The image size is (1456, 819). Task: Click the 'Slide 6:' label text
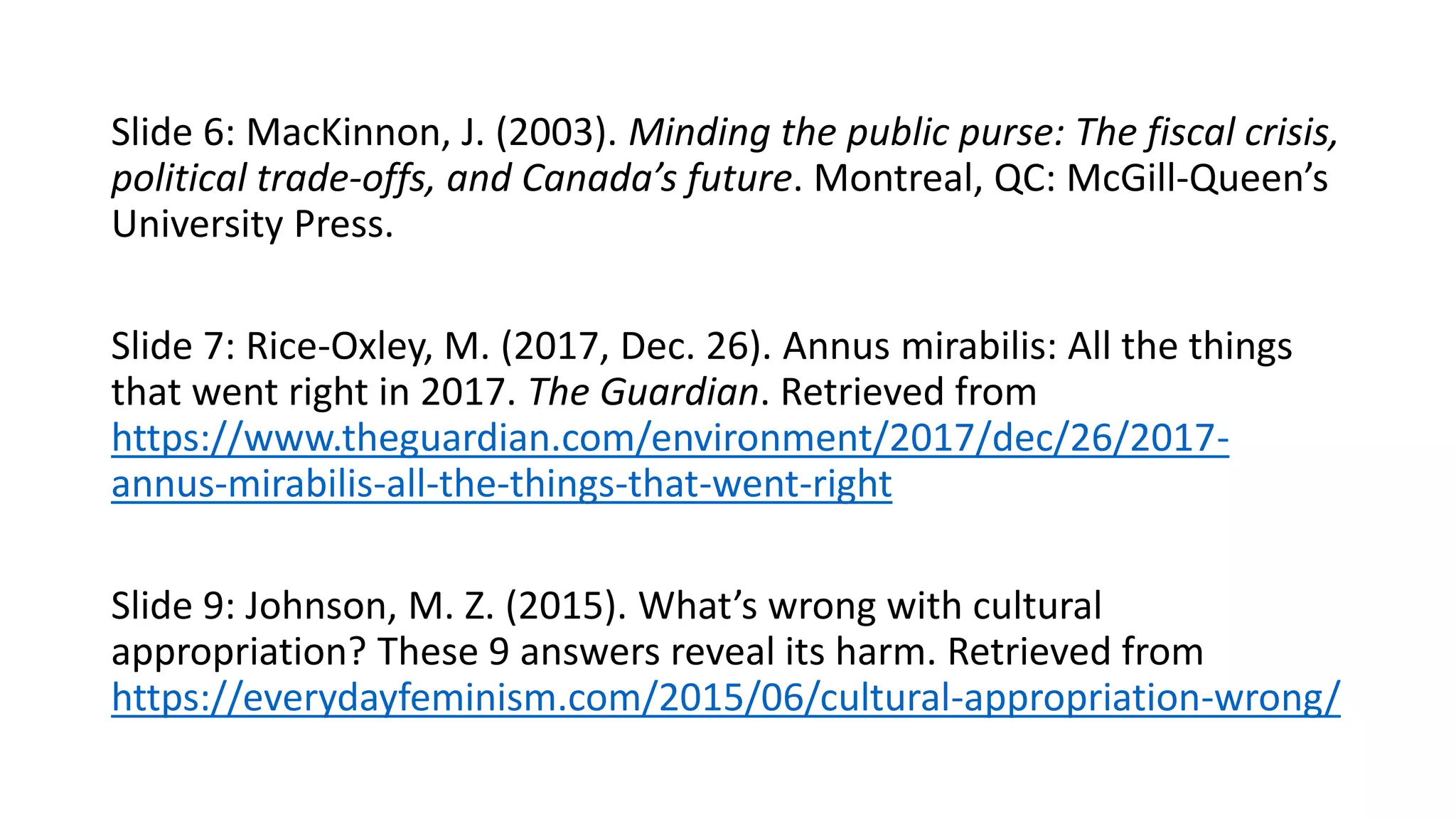172,133
